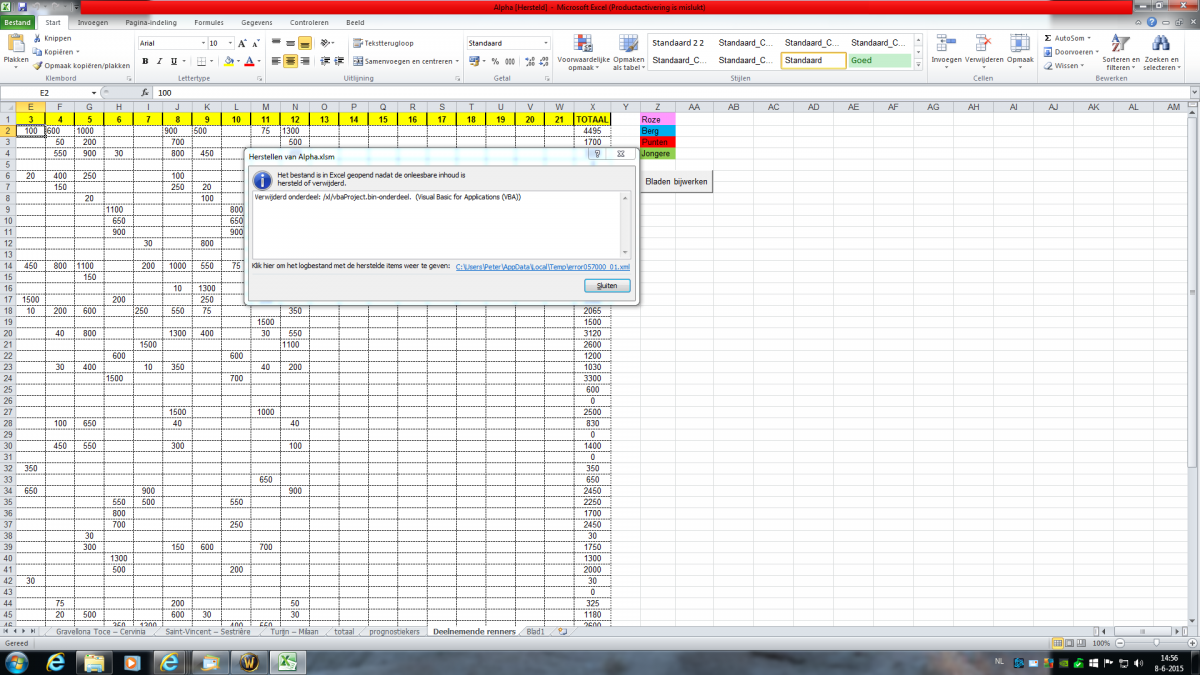1200x675 pixels.
Task: Apply the Goed cell style
Action: point(880,60)
